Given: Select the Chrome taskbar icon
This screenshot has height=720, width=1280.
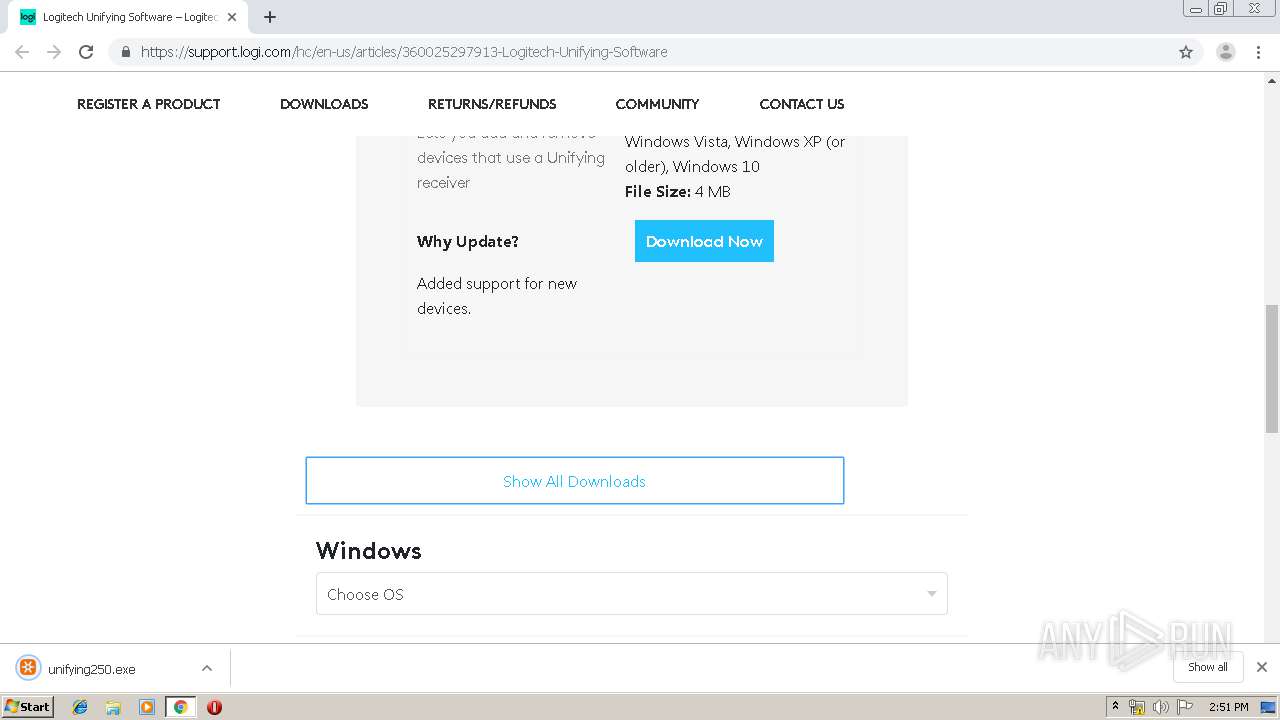Looking at the screenshot, I should click(x=180, y=707).
